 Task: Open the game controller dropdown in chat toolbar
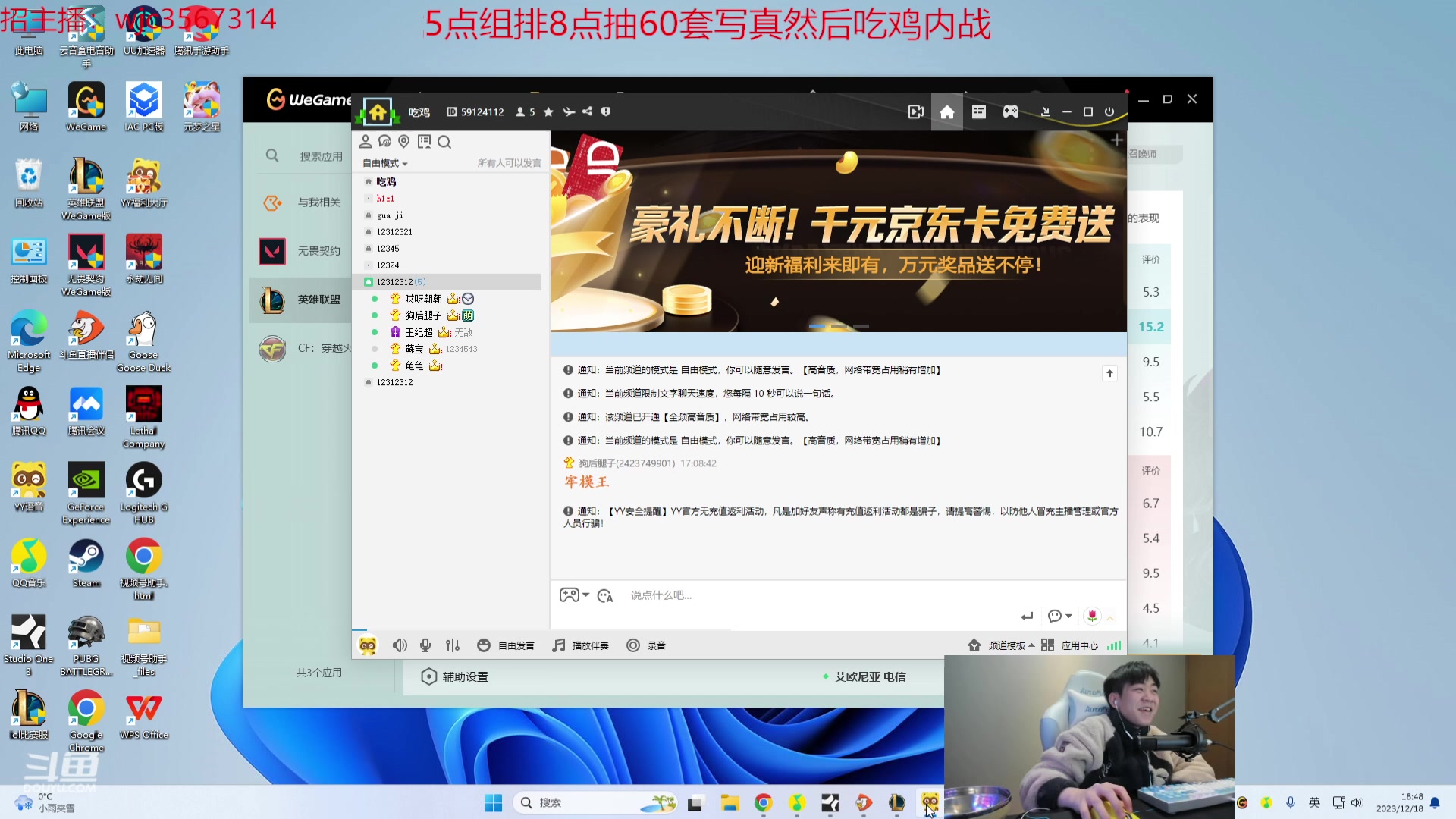point(574,595)
